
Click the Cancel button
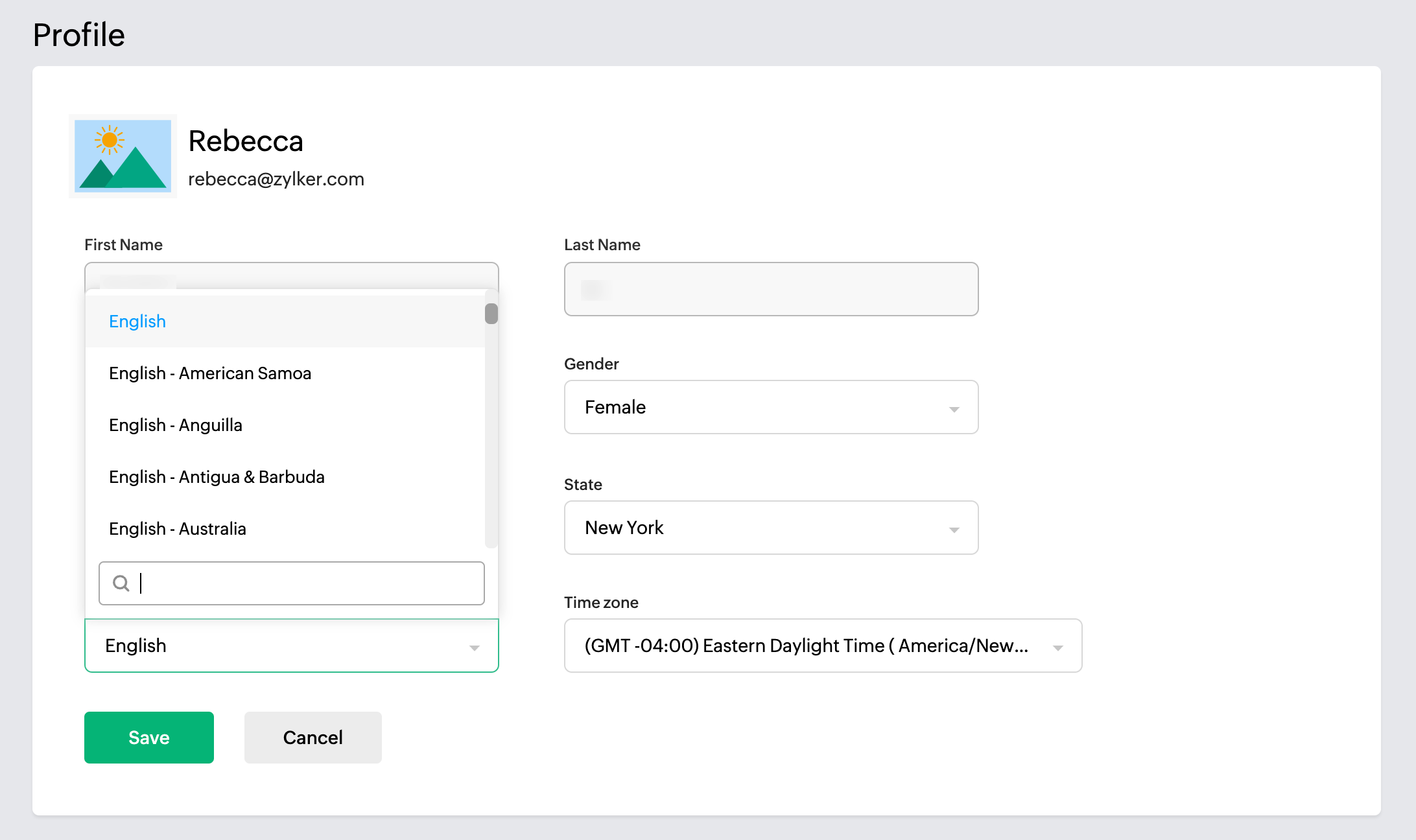(x=313, y=738)
